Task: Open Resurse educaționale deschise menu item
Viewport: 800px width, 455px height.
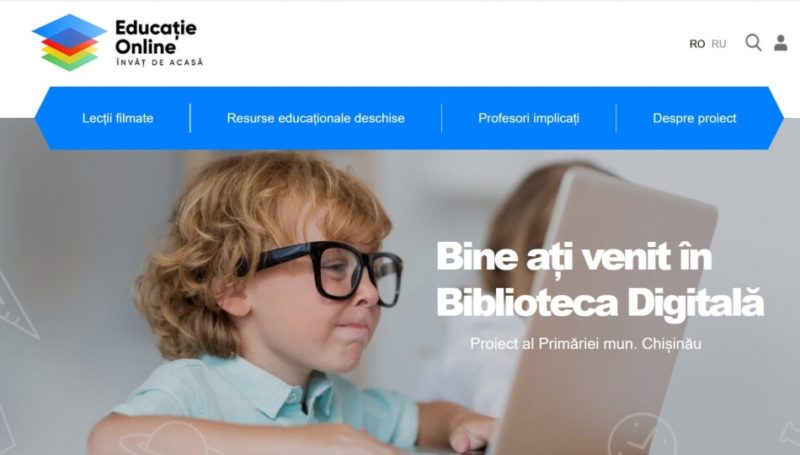Action: (x=316, y=118)
